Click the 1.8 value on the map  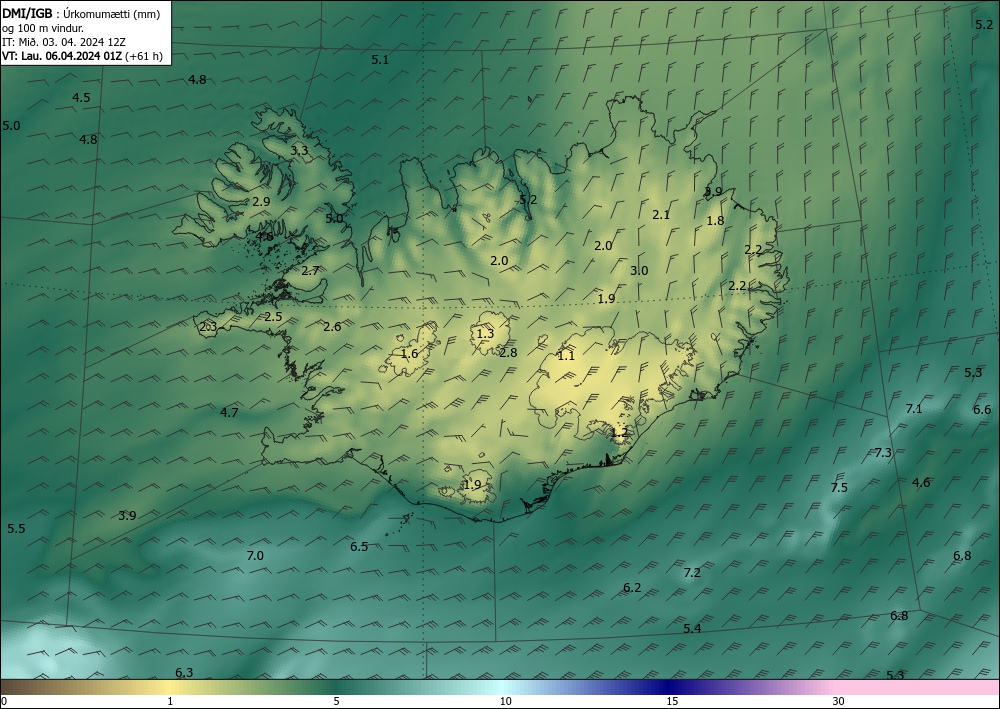[x=716, y=221]
